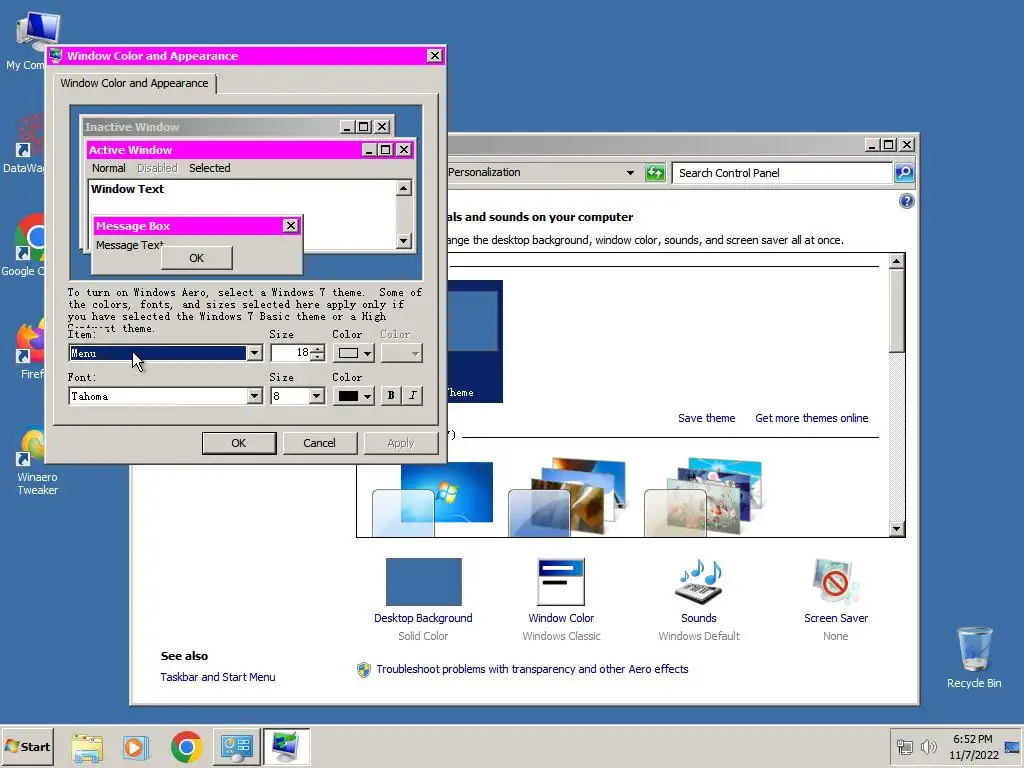Confirm the dialog with OK button
Screen dimensions: 1024x768
tap(239, 443)
